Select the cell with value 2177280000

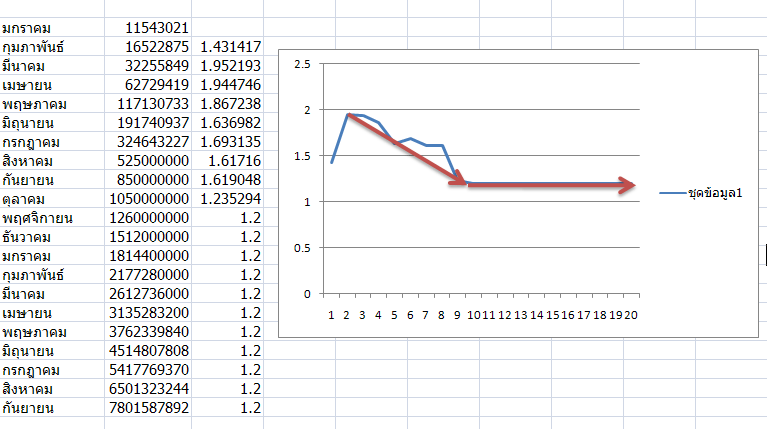click(x=148, y=275)
